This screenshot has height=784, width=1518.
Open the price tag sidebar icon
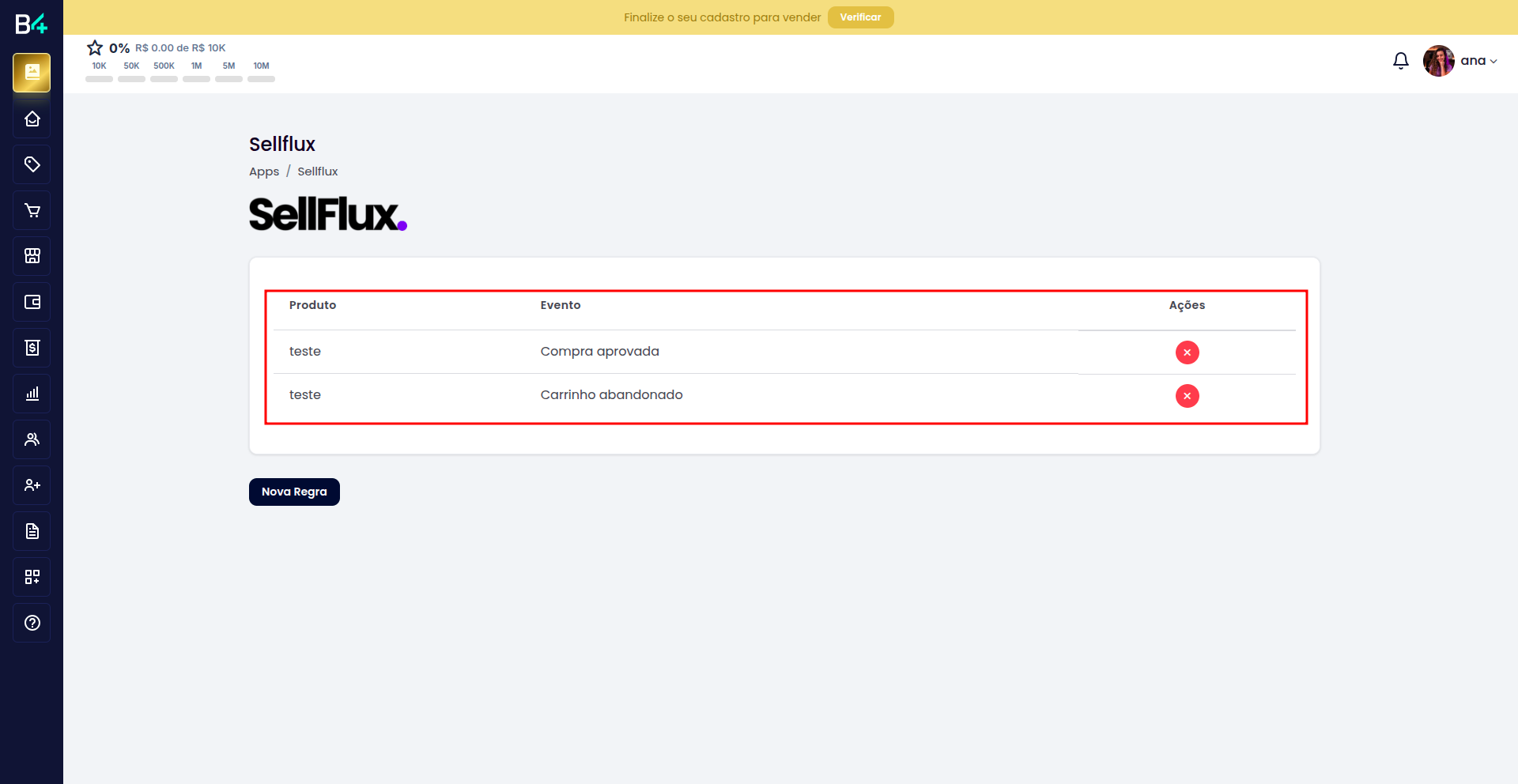(32, 164)
